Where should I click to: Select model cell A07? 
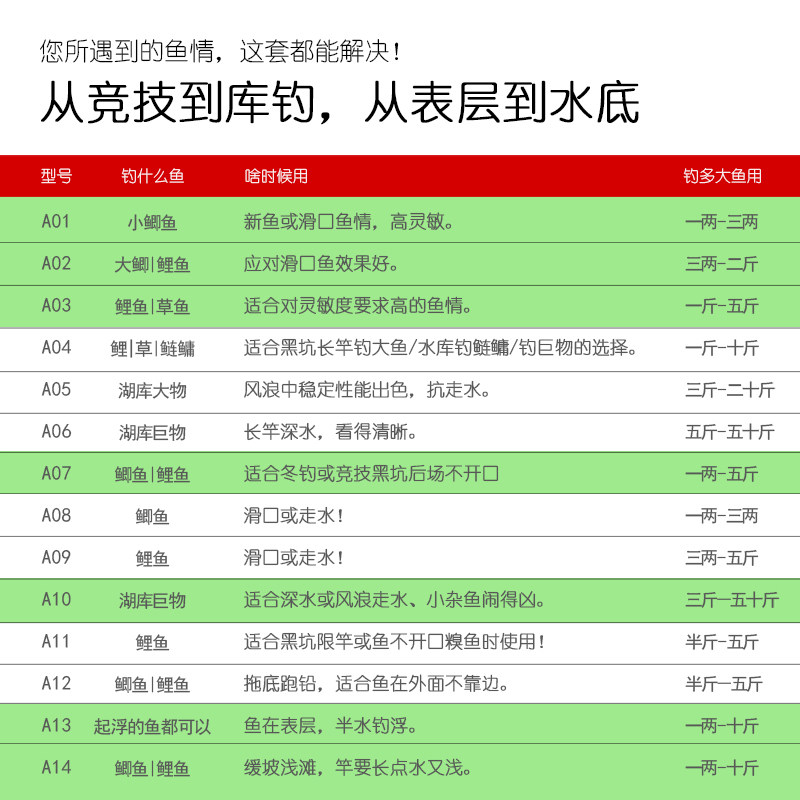click(56, 473)
